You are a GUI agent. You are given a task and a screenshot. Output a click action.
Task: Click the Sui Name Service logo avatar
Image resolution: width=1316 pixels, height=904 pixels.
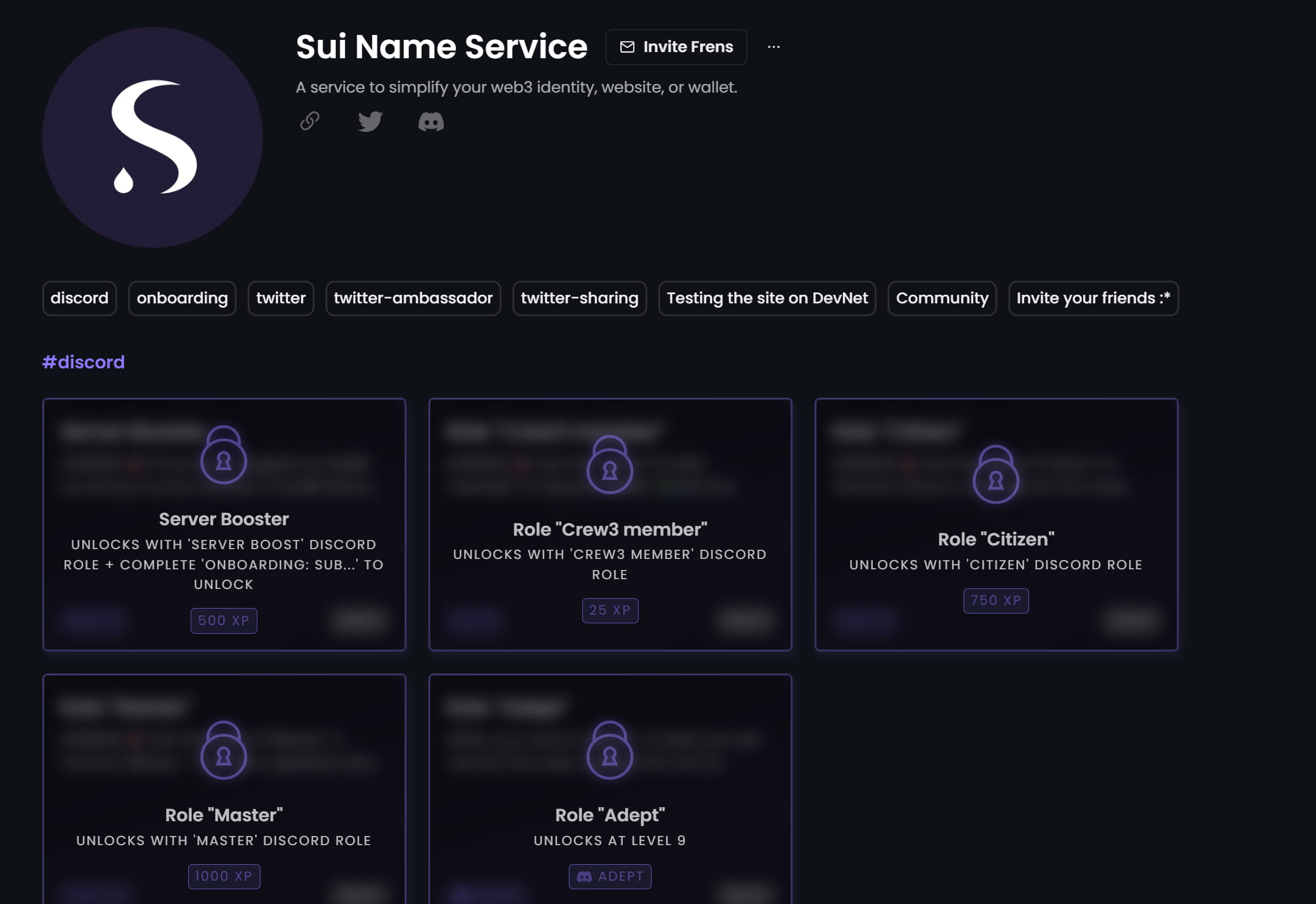click(153, 137)
